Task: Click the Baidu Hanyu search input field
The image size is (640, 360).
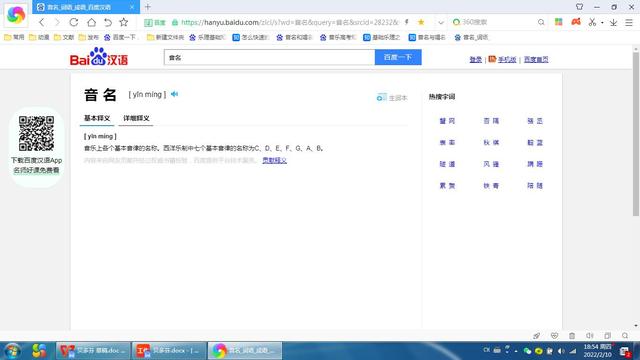Action: click(x=269, y=58)
